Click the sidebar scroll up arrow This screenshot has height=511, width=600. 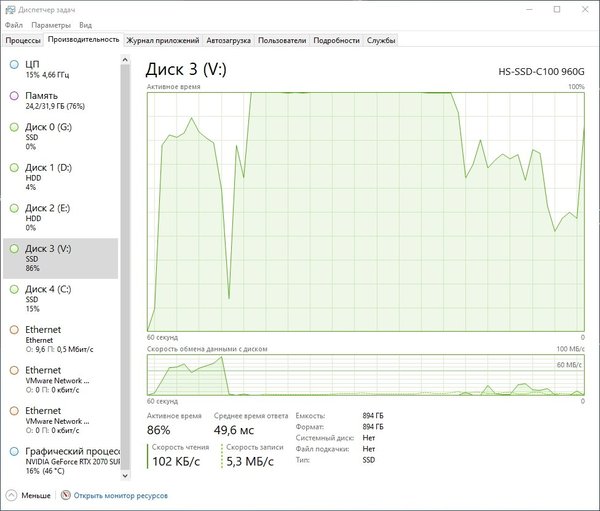pyautogui.click(x=125, y=60)
